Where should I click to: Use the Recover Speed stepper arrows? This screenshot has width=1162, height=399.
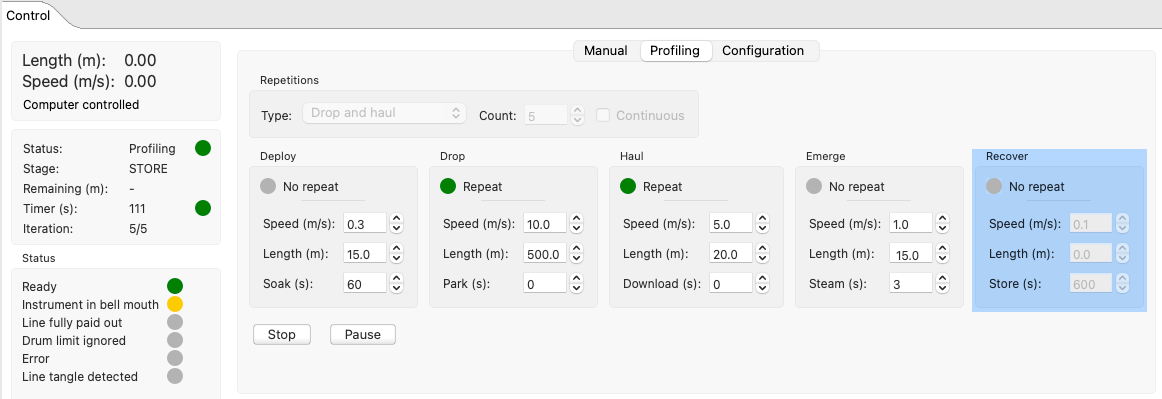point(1122,223)
